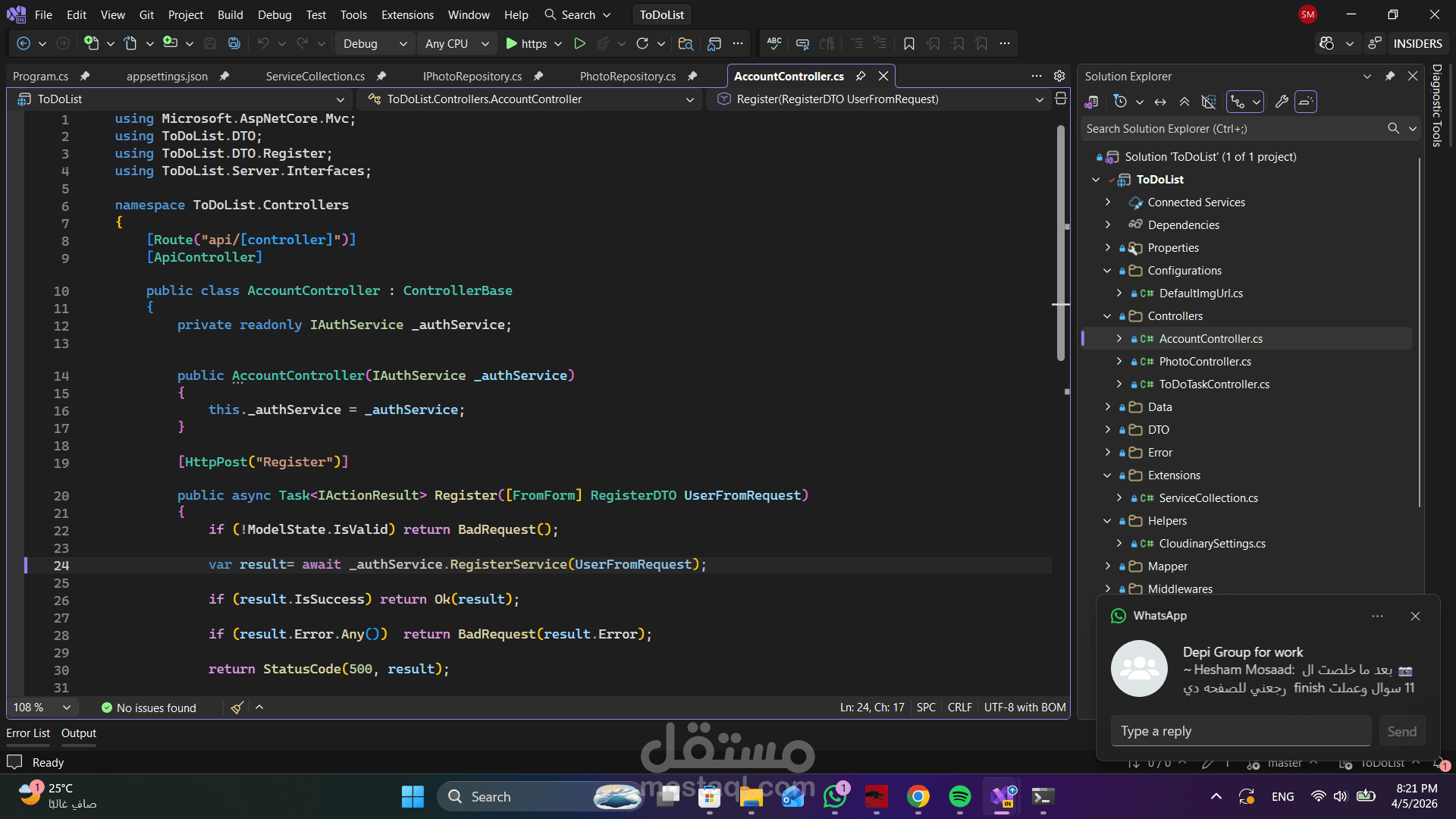Toggle Show All Files in Solution Explorer
Image resolution: width=1456 pixels, height=819 pixels.
click(x=1209, y=102)
